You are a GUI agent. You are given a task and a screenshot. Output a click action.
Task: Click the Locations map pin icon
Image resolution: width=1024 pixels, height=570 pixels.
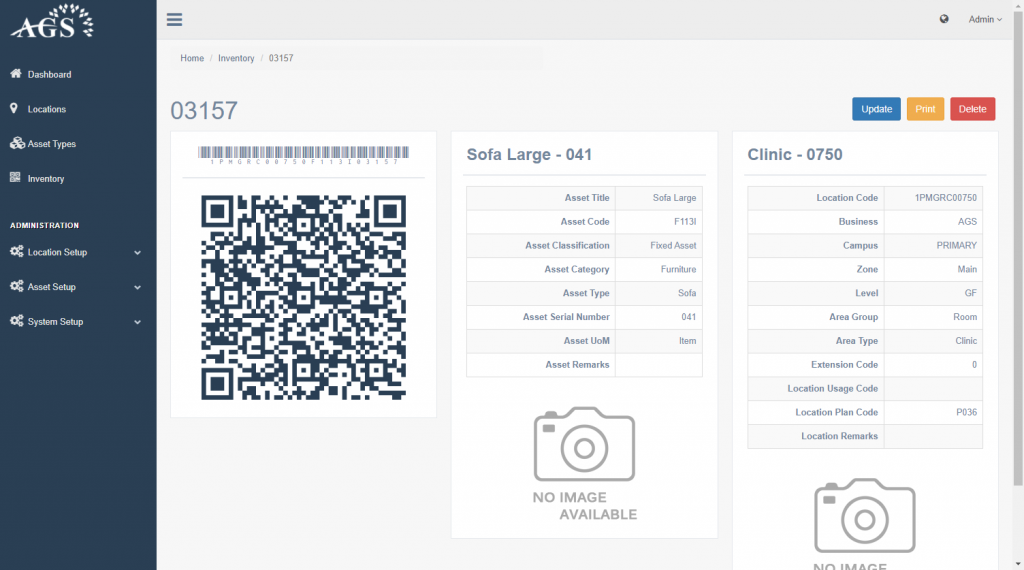click(15, 109)
